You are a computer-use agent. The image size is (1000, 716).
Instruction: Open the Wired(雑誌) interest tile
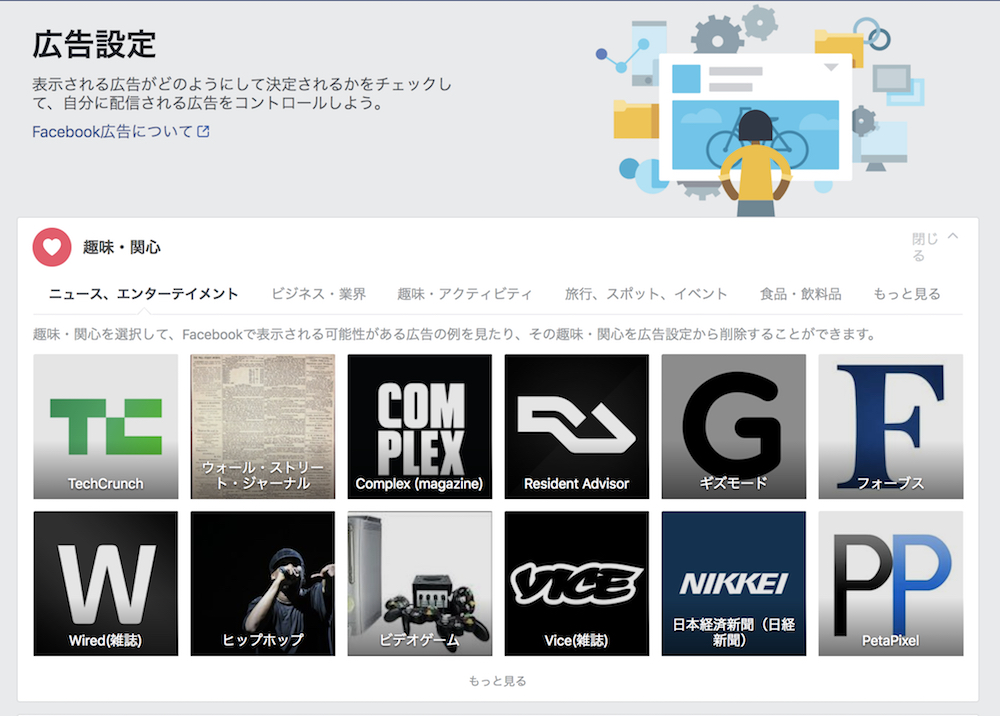pyautogui.click(x=106, y=583)
